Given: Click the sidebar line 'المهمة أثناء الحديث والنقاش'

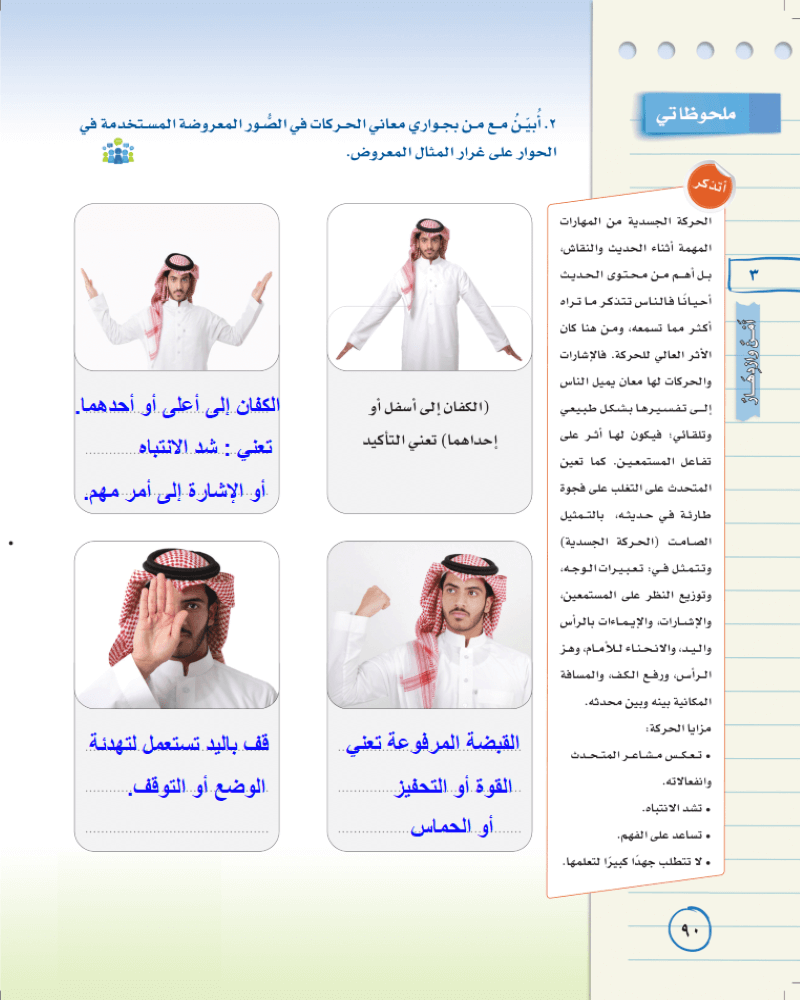Looking at the screenshot, I should pos(635,248).
